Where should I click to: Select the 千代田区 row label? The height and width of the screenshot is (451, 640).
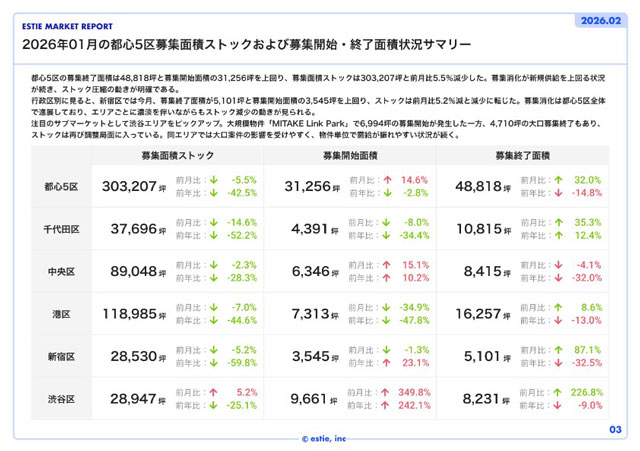coord(61,229)
